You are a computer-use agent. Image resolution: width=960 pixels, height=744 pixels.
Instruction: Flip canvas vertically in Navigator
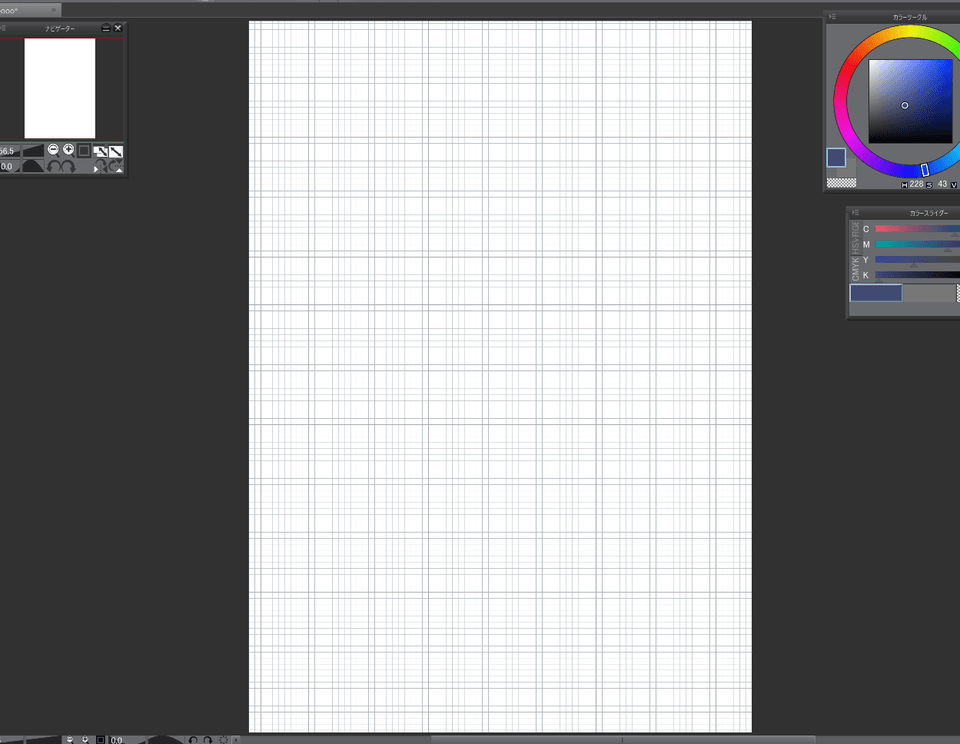click(x=116, y=167)
